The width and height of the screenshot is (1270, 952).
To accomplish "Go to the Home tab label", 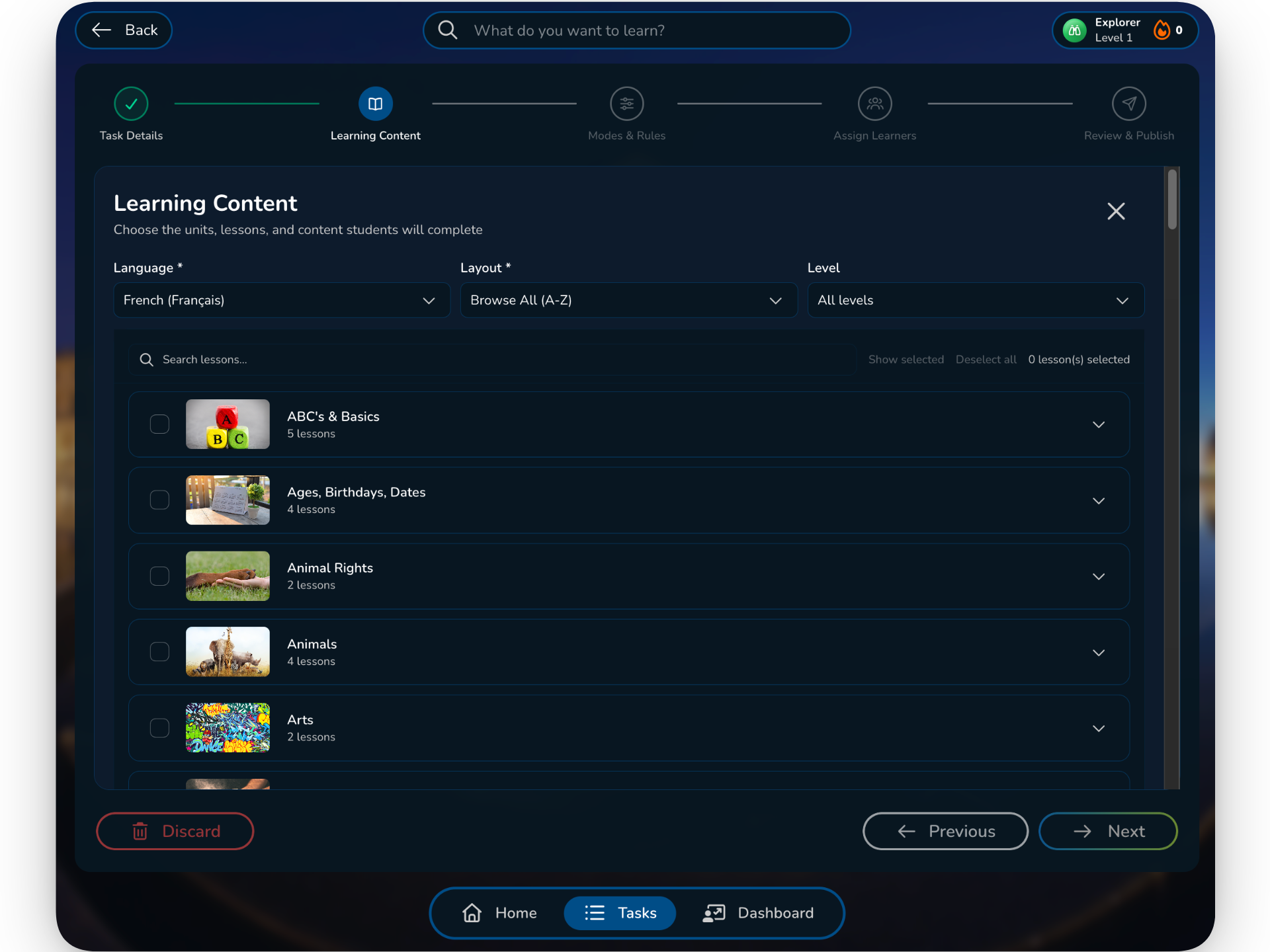I will [x=516, y=913].
